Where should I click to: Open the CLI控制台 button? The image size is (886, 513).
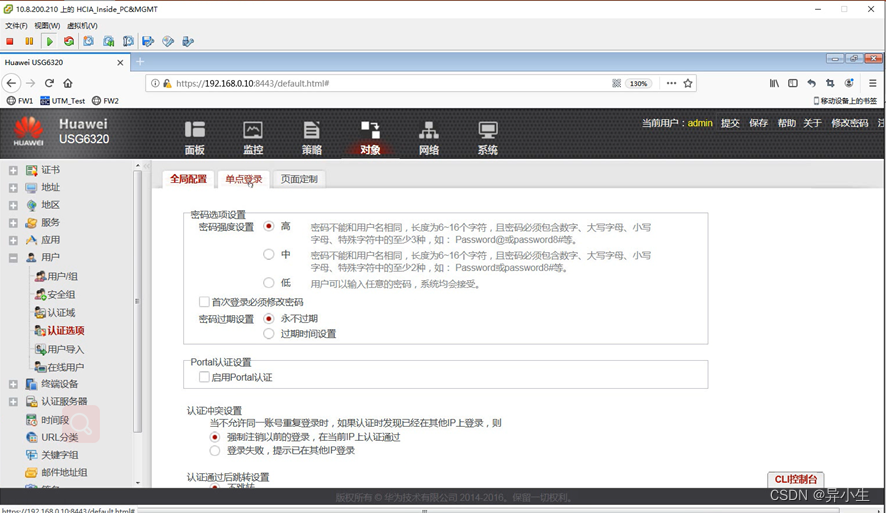(796, 479)
